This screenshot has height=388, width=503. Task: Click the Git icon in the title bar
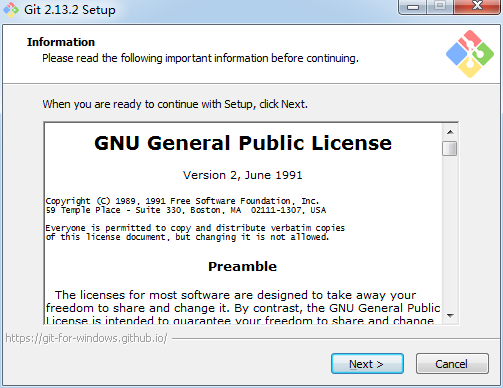pos(11,10)
